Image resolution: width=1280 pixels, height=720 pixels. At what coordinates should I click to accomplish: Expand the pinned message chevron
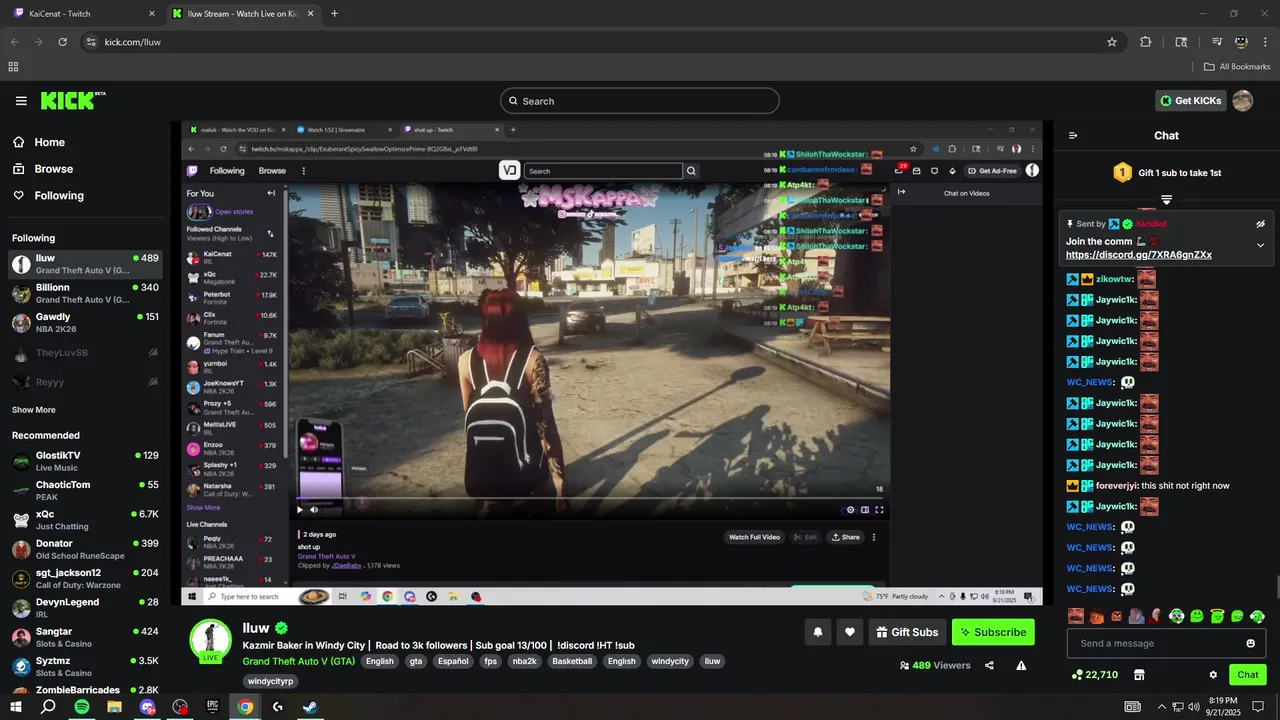coord(1260,245)
